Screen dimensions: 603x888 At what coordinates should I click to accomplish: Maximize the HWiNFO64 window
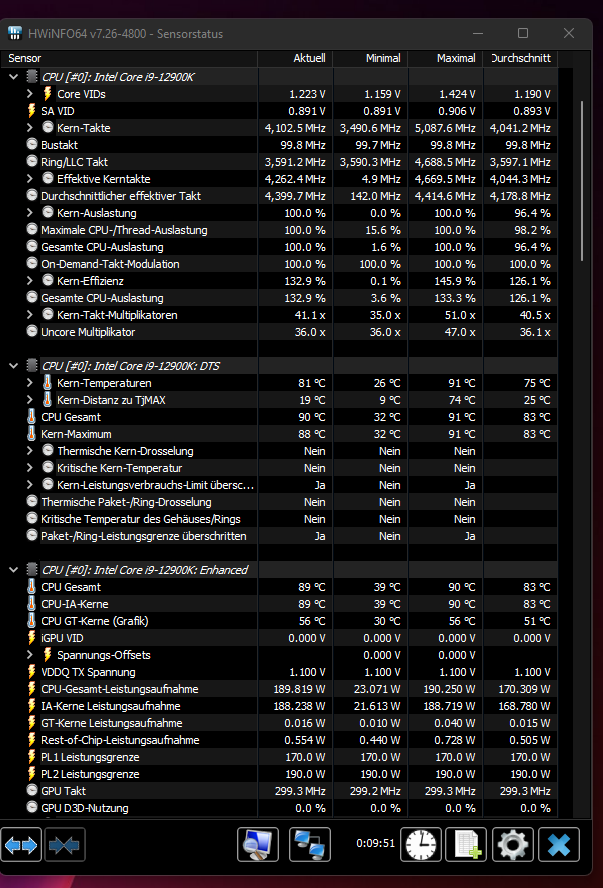pyautogui.click(x=523, y=33)
